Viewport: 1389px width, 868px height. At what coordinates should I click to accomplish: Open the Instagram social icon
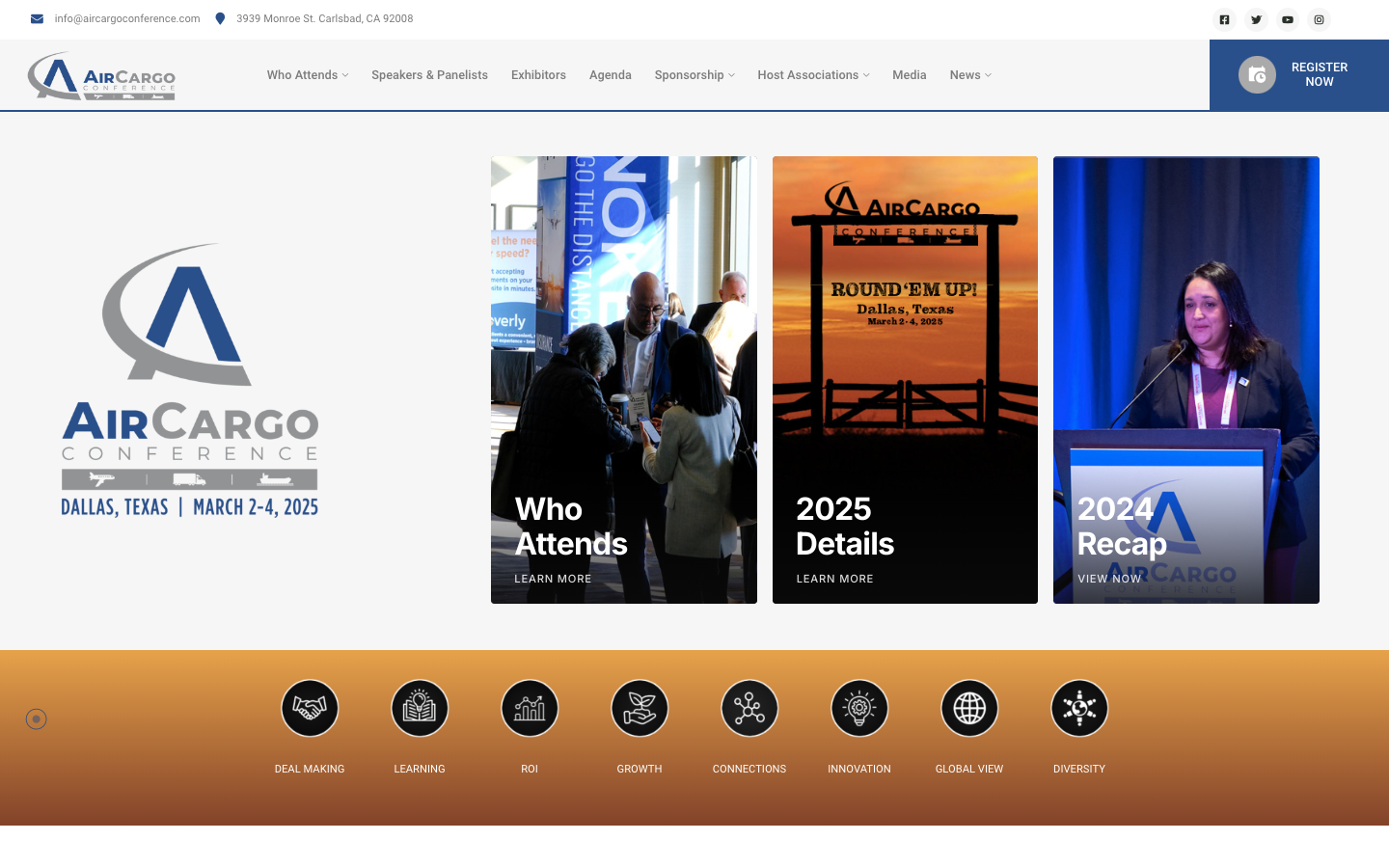[1319, 19]
